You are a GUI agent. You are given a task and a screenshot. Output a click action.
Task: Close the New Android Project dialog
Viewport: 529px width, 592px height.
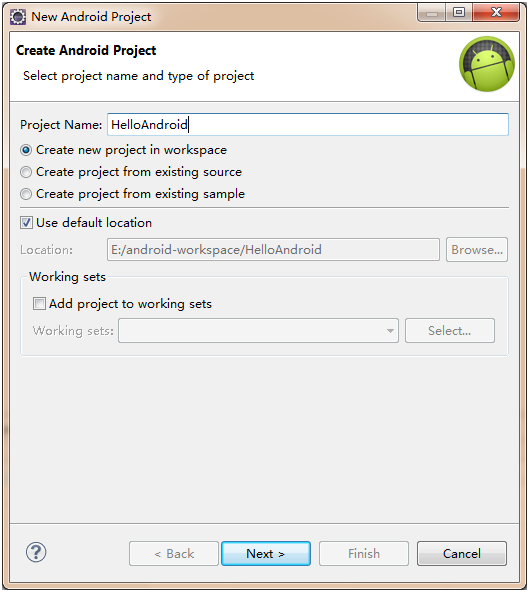coord(496,13)
